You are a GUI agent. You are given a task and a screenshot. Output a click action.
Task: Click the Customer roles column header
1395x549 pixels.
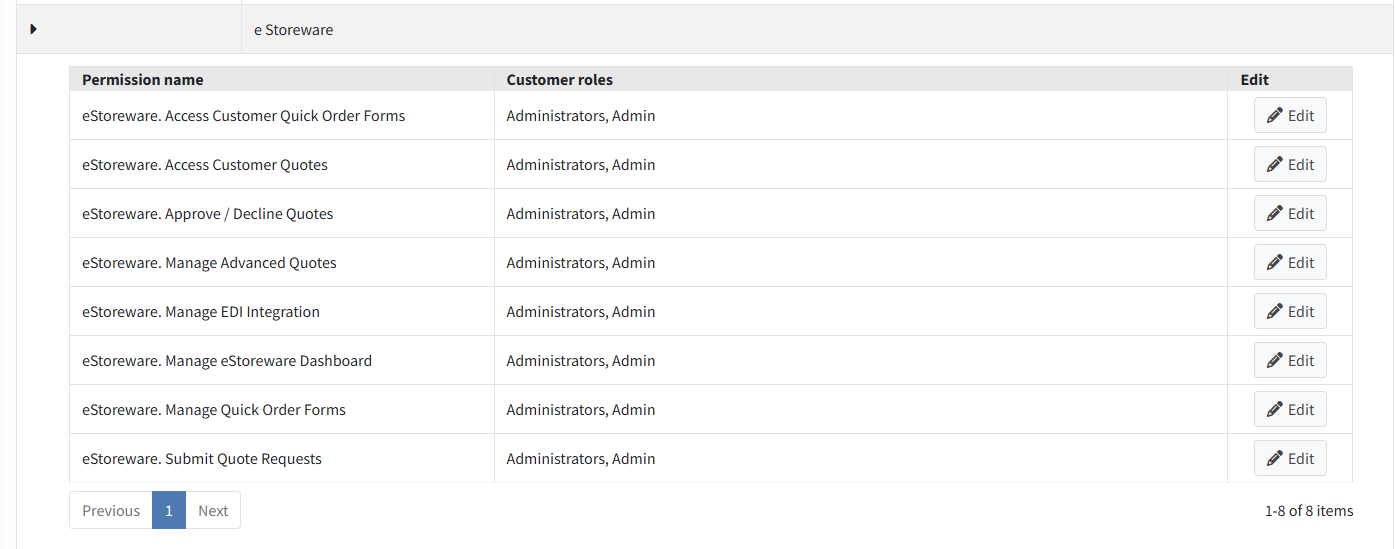click(560, 79)
